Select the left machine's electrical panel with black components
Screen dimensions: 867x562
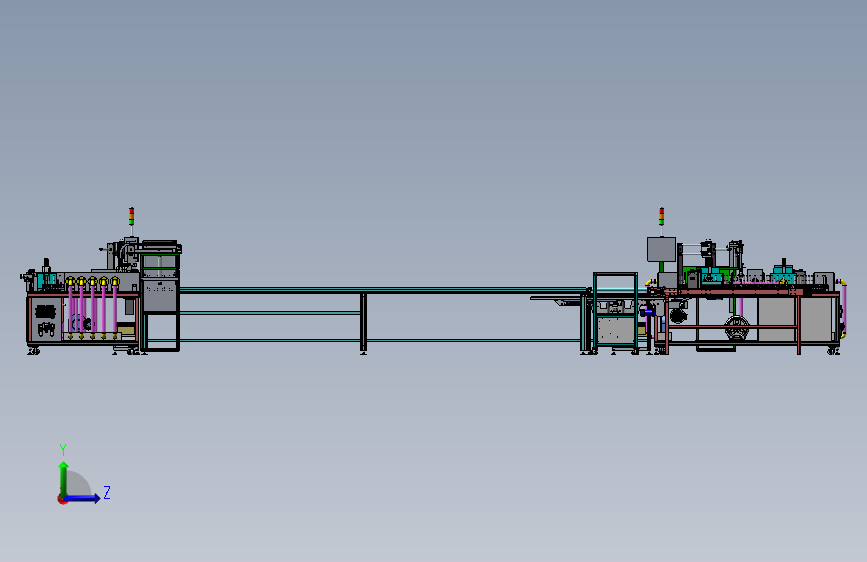pos(45,320)
